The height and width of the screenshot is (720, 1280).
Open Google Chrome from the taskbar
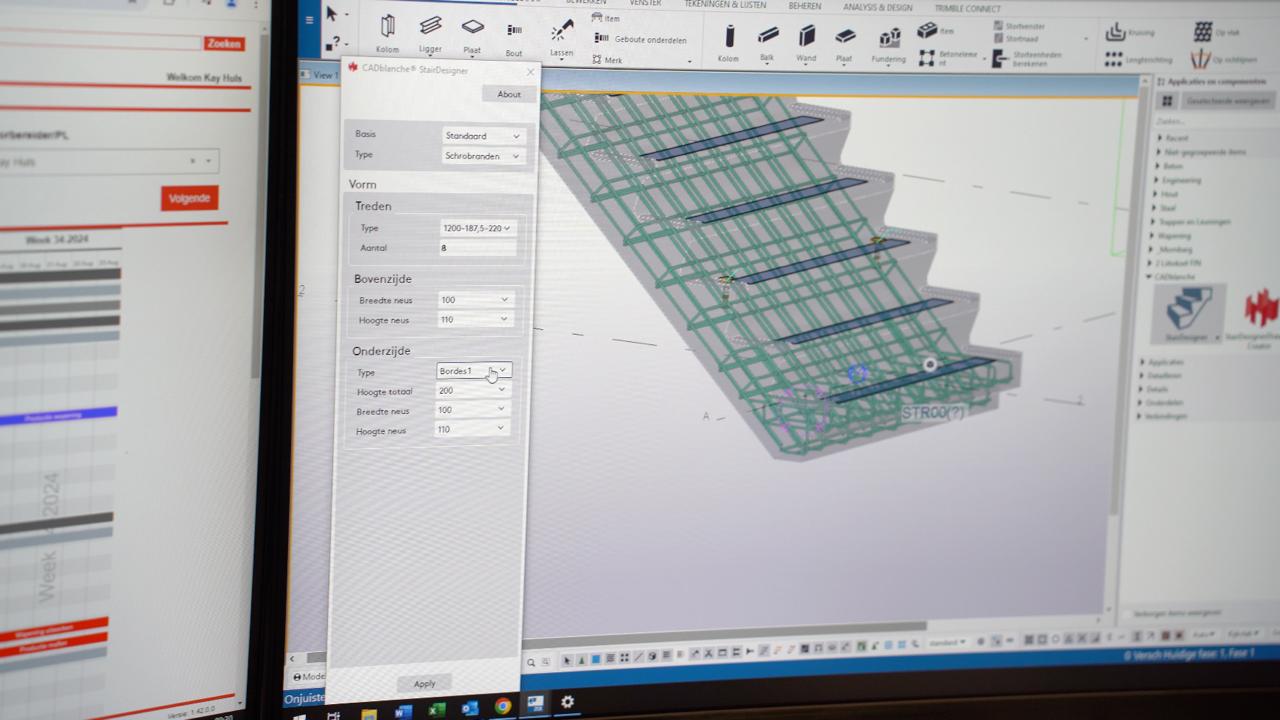502,707
